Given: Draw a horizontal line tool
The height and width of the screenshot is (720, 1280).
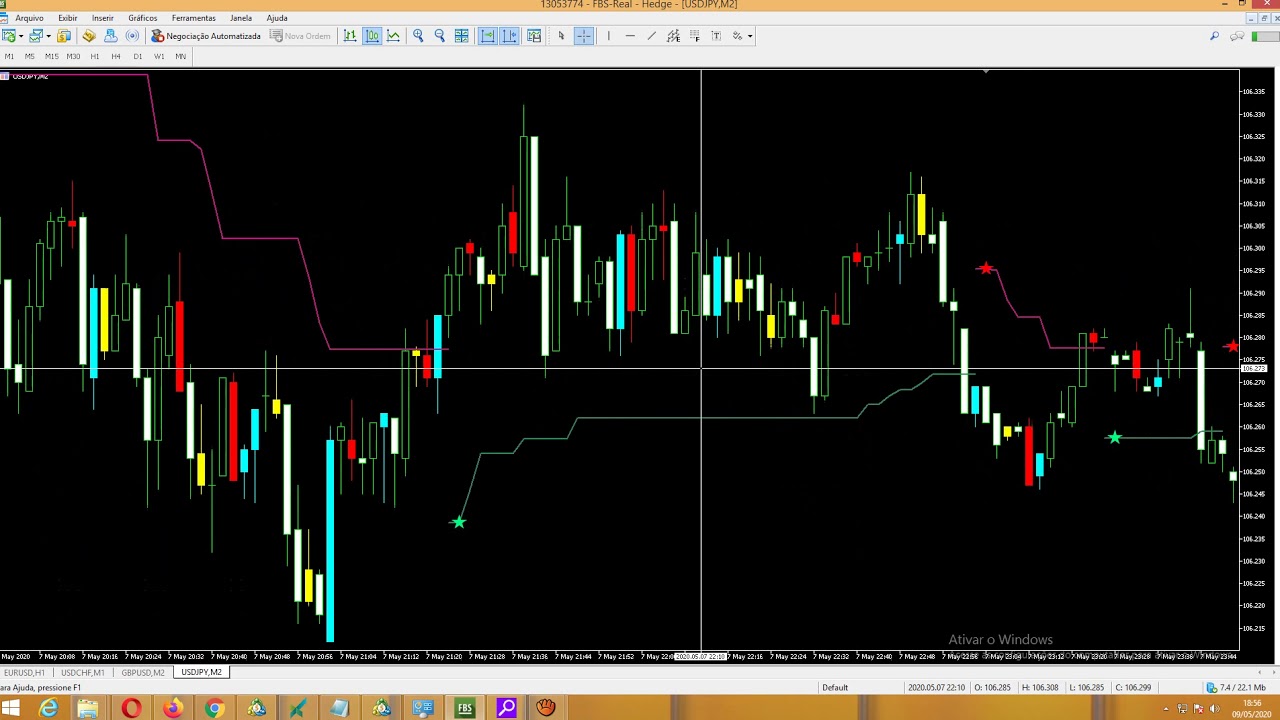Looking at the screenshot, I should (630, 36).
